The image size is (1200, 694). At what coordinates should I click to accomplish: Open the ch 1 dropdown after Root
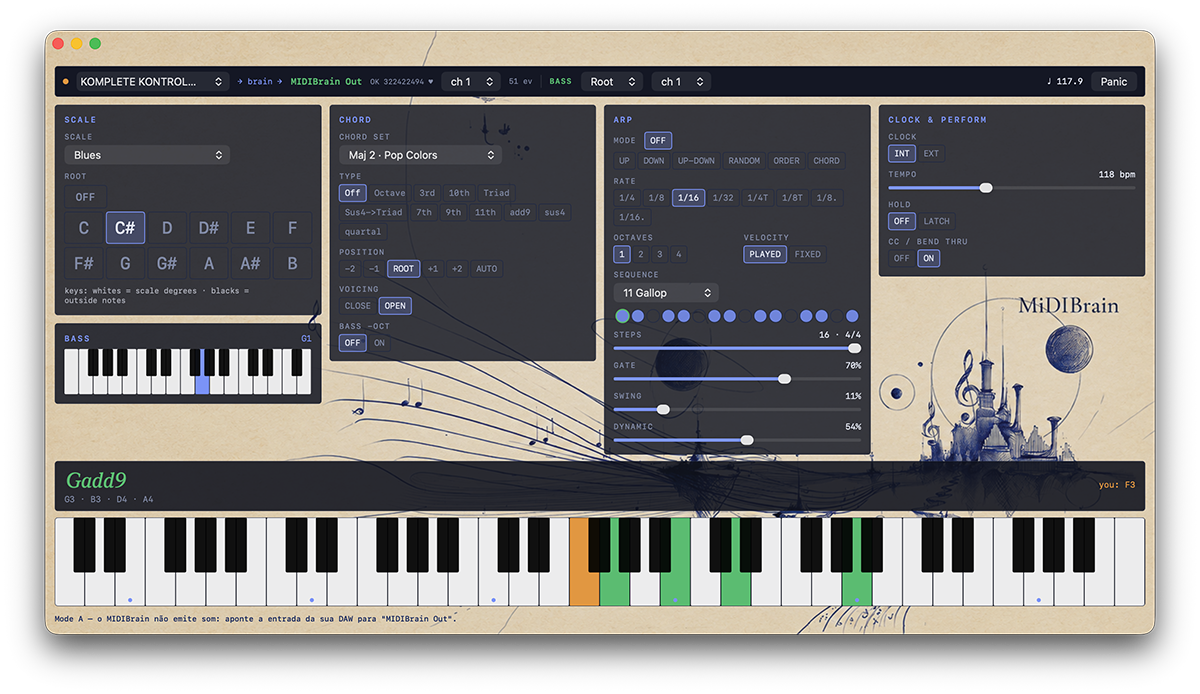(681, 82)
